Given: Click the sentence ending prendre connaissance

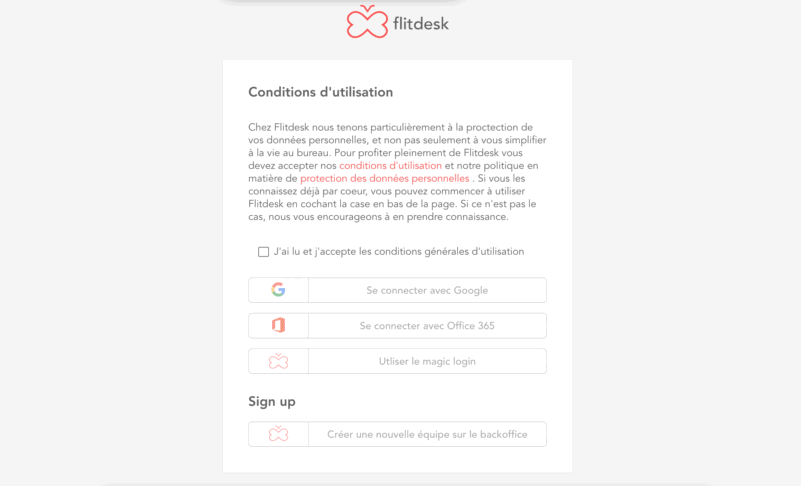Looking at the screenshot, I should coord(378,217).
